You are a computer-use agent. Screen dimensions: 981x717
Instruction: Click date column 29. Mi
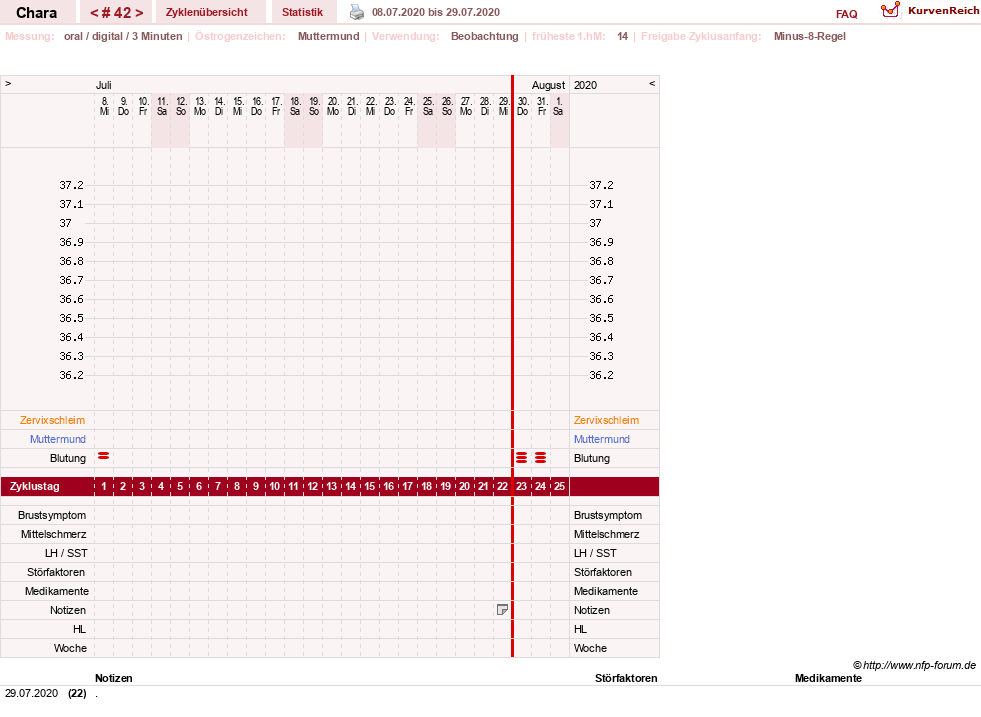tap(504, 106)
